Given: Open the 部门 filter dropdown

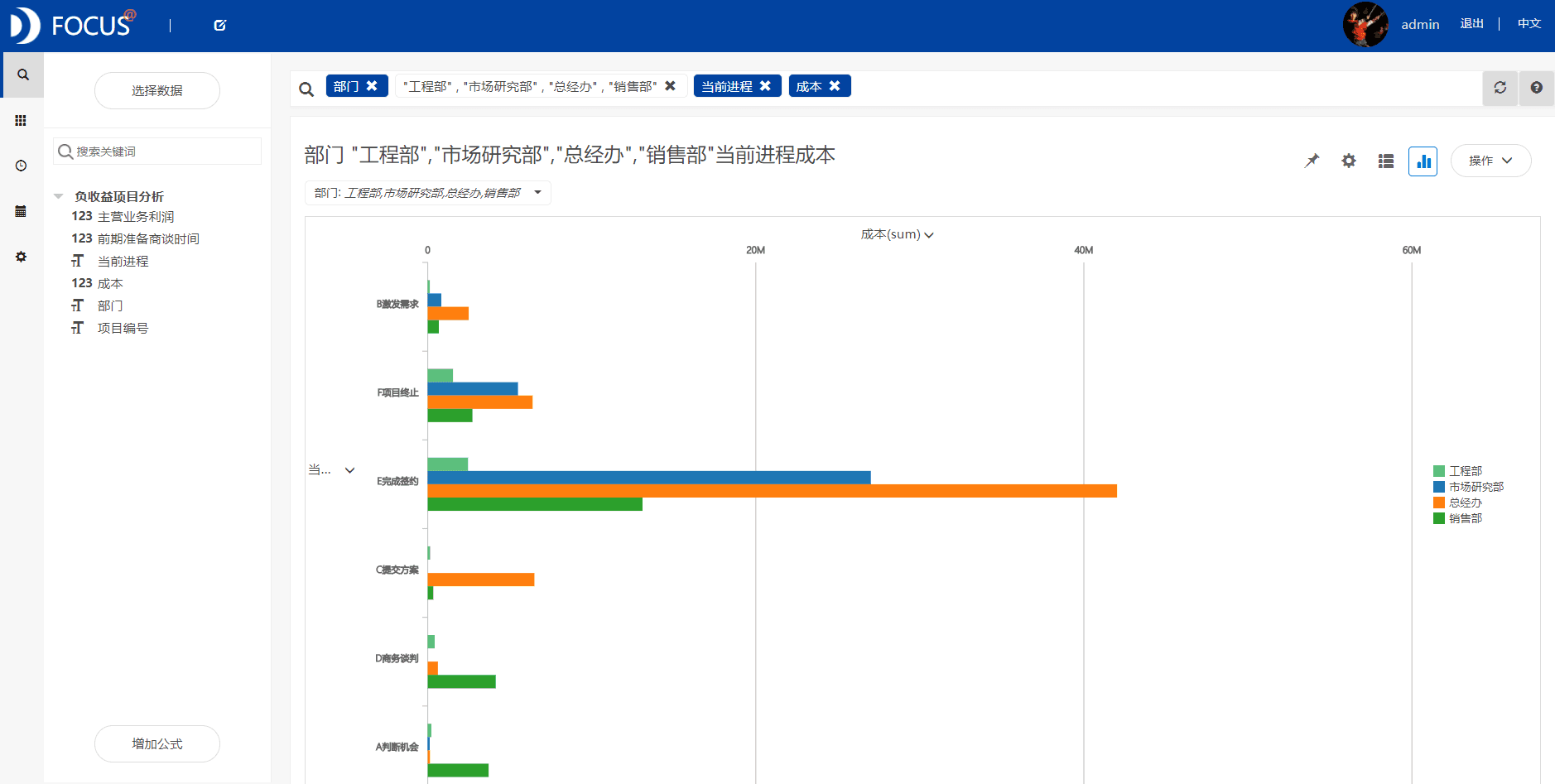Looking at the screenshot, I should pyautogui.click(x=427, y=193).
